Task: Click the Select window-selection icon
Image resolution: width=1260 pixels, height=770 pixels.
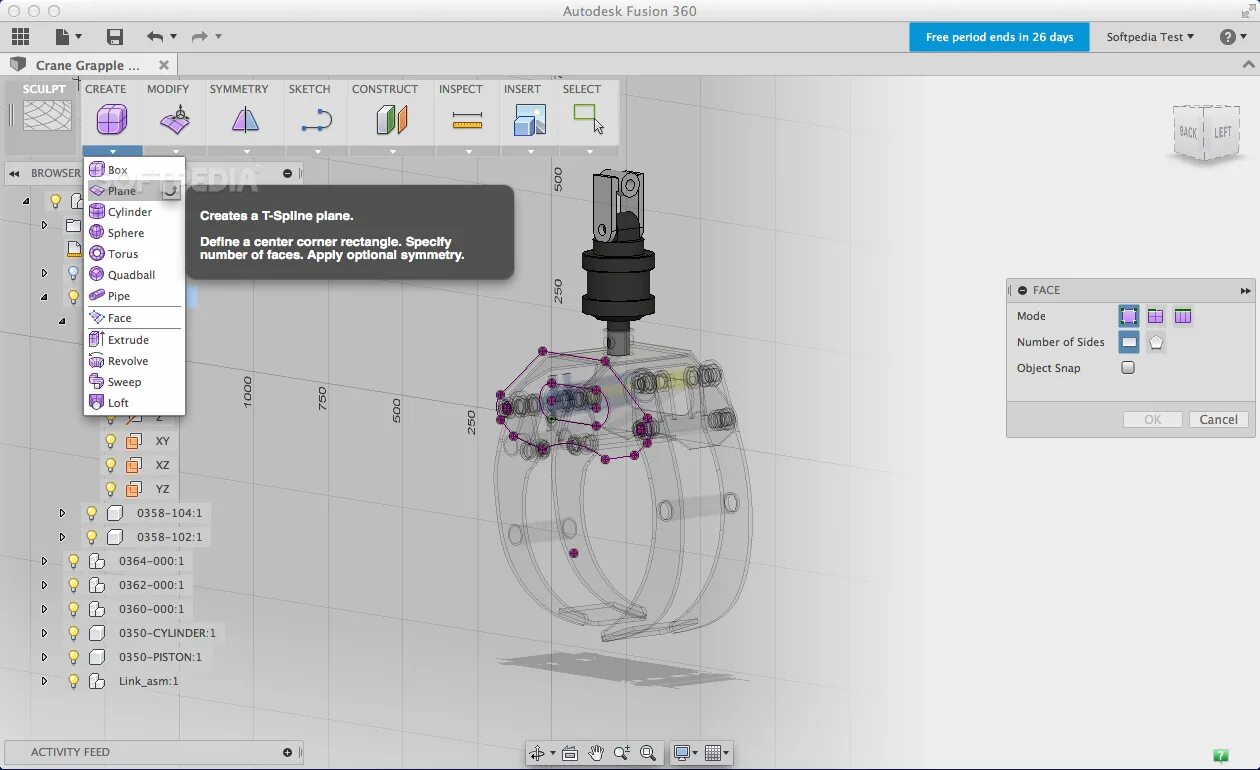Action: (588, 119)
